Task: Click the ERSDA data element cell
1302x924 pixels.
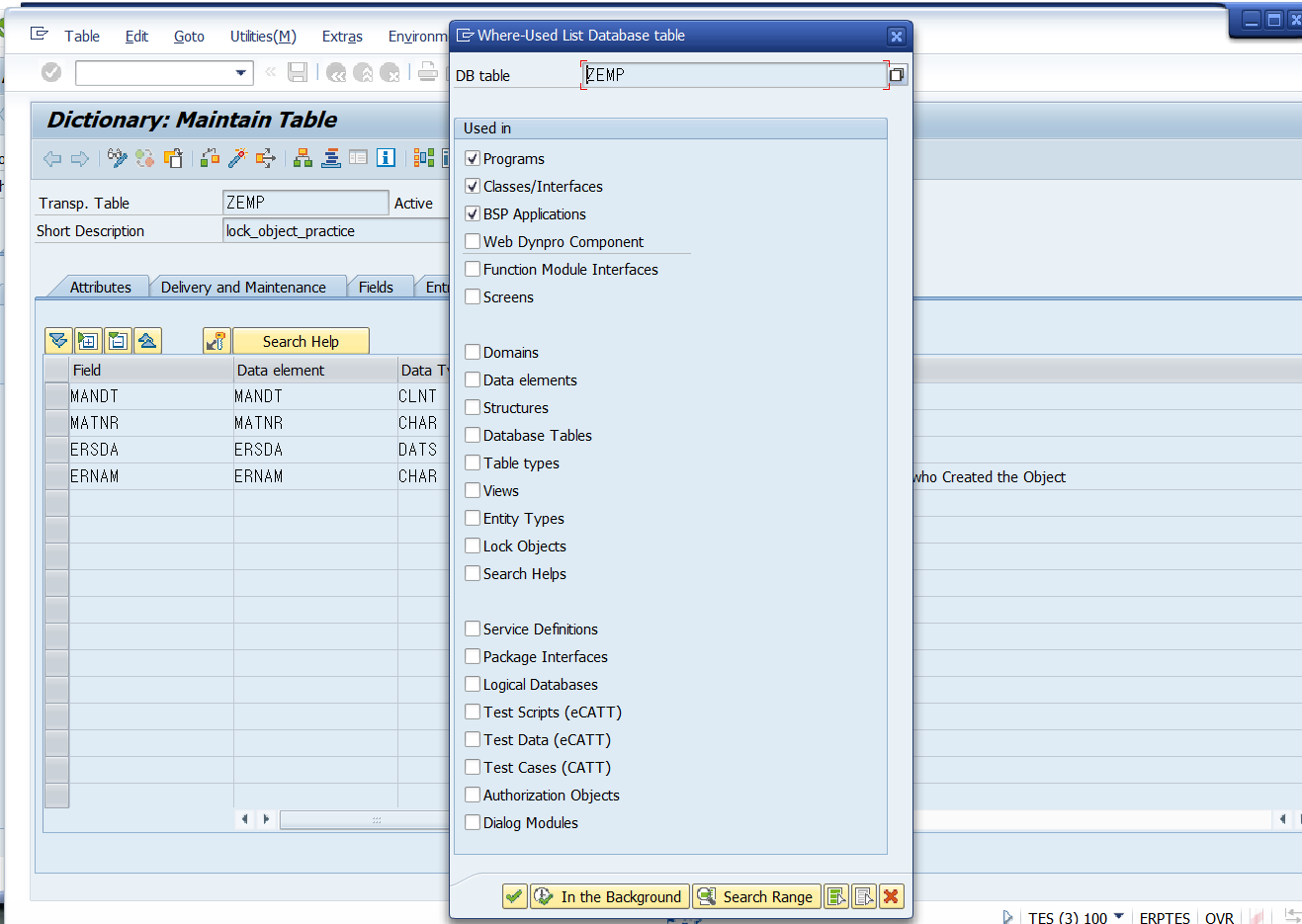Action: [x=314, y=450]
